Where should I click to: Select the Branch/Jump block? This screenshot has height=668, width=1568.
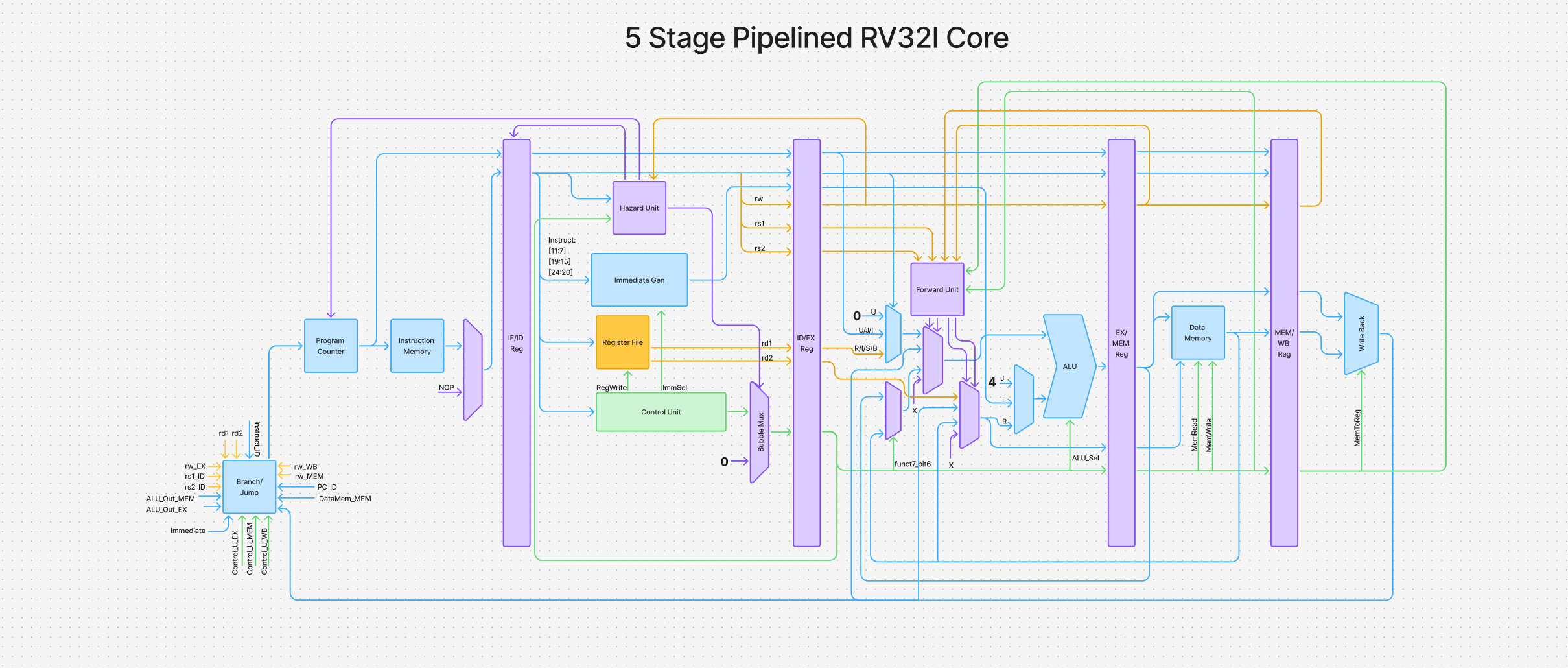250,487
